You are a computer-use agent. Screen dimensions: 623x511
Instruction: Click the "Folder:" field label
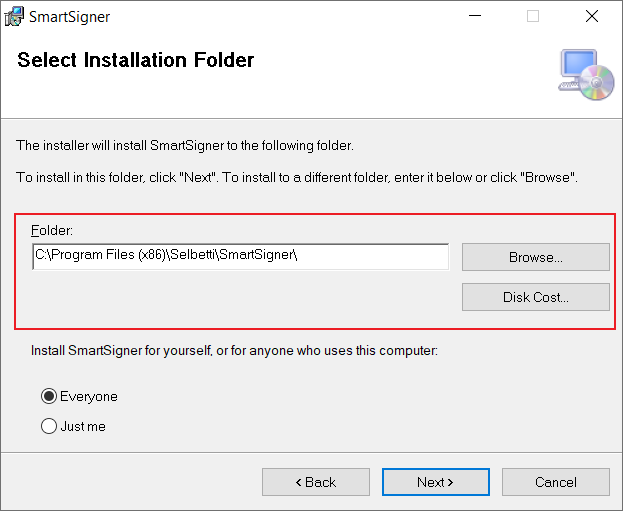point(52,230)
